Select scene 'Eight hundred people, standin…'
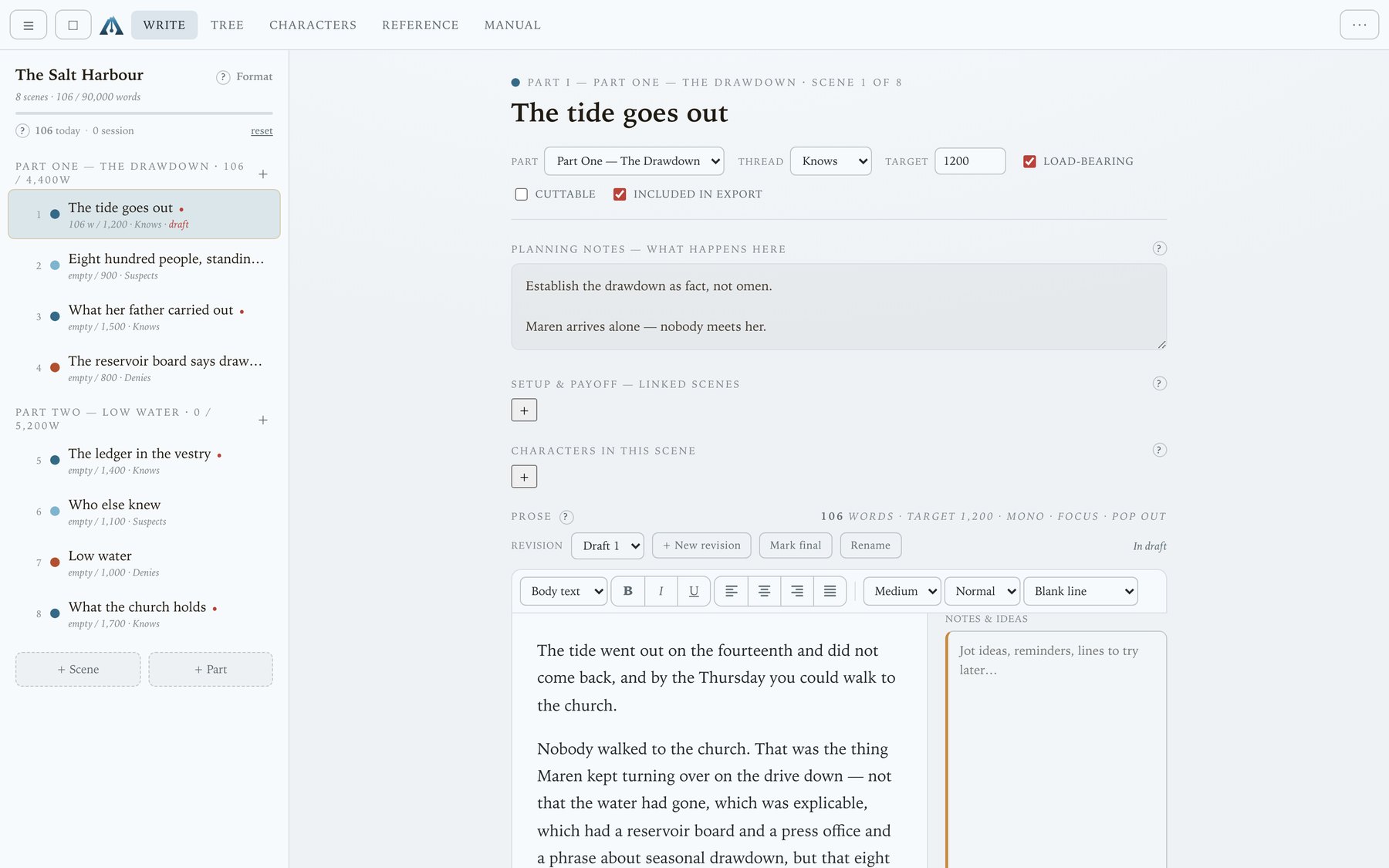Viewport: 1389px width, 868px height. [144, 265]
